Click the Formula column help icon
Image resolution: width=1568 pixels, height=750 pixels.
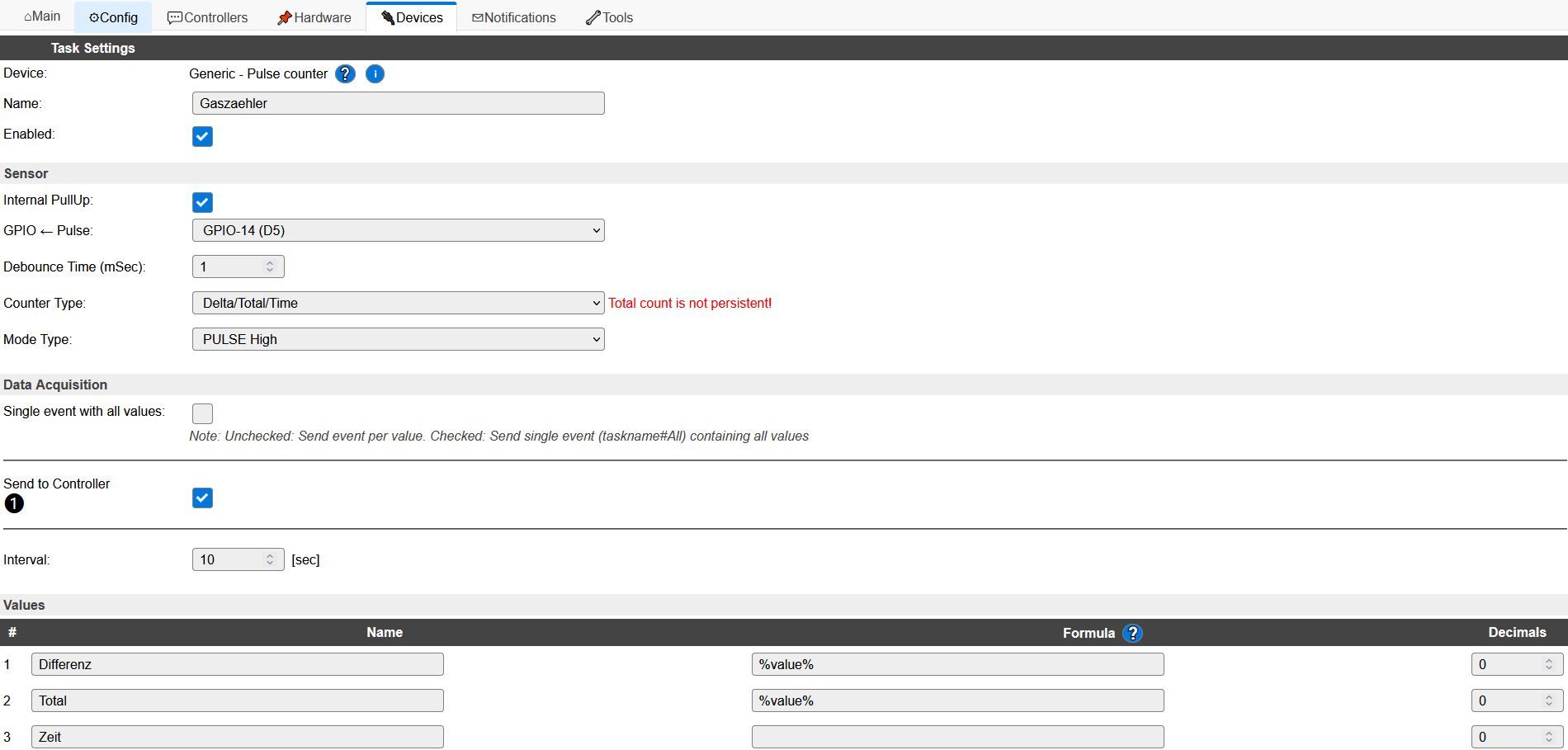(x=1133, y=633)
